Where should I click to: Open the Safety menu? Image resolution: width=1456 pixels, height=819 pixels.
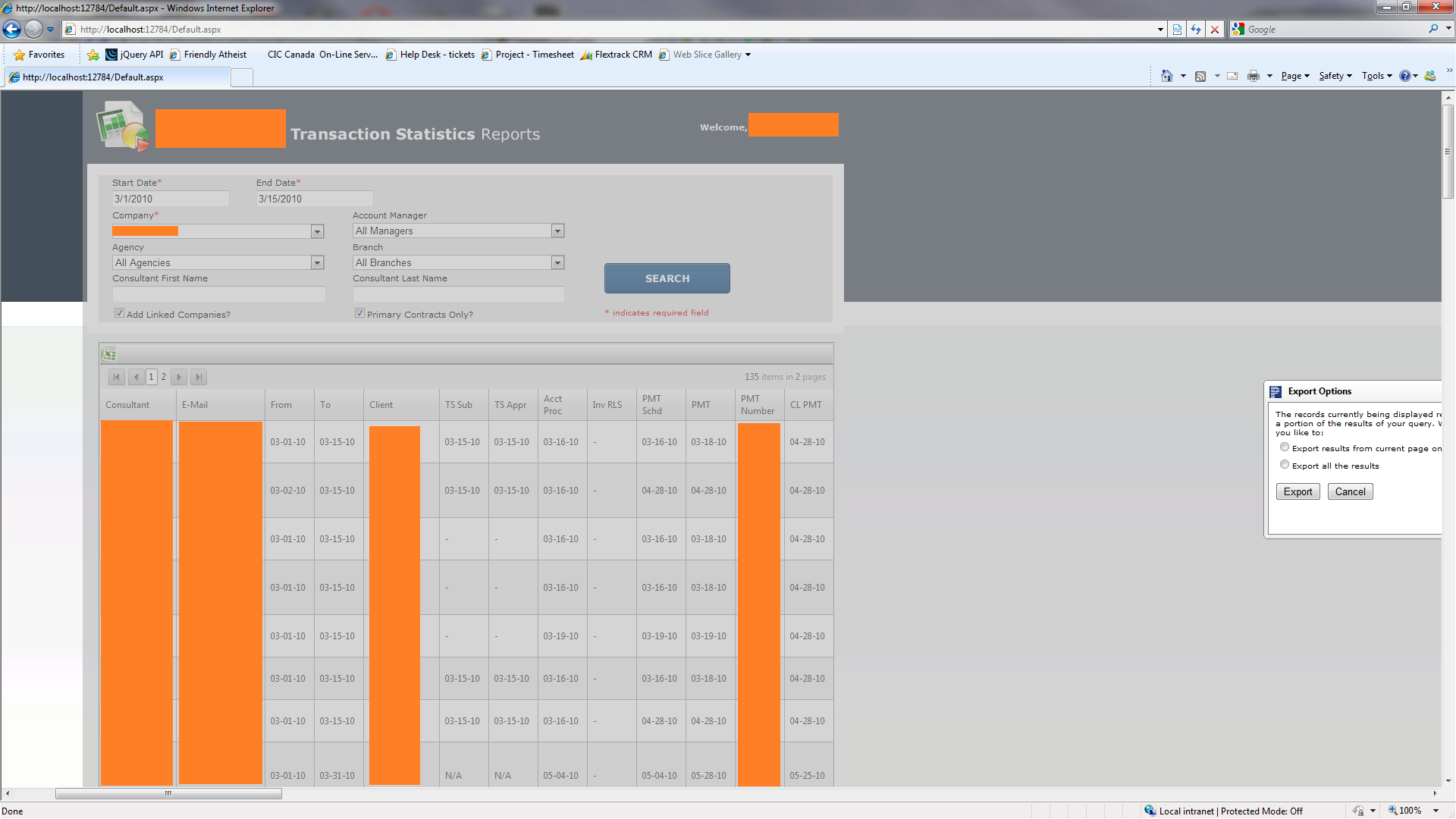point(1335,76)
